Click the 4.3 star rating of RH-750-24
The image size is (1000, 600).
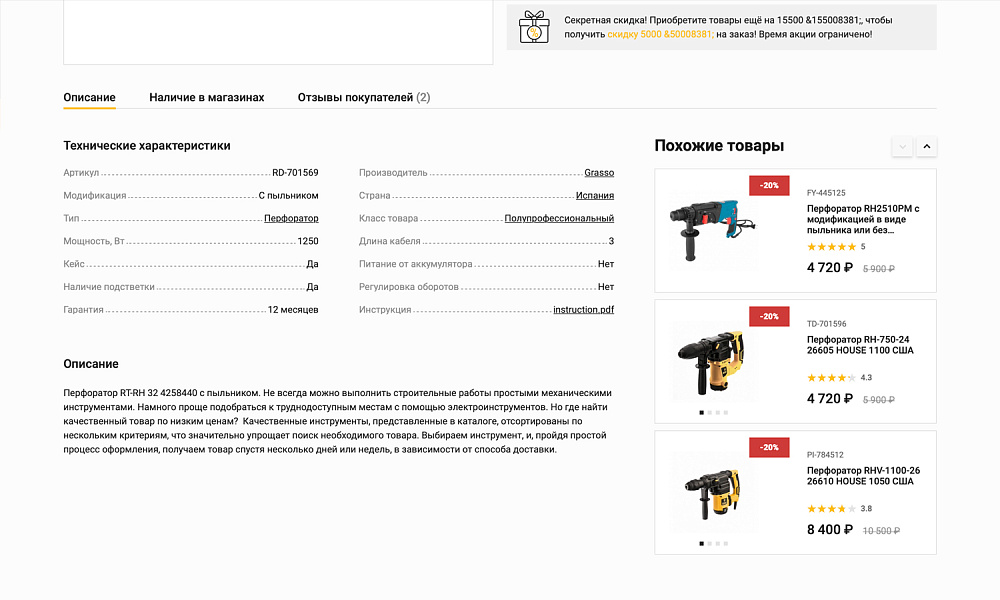[831, 378]
